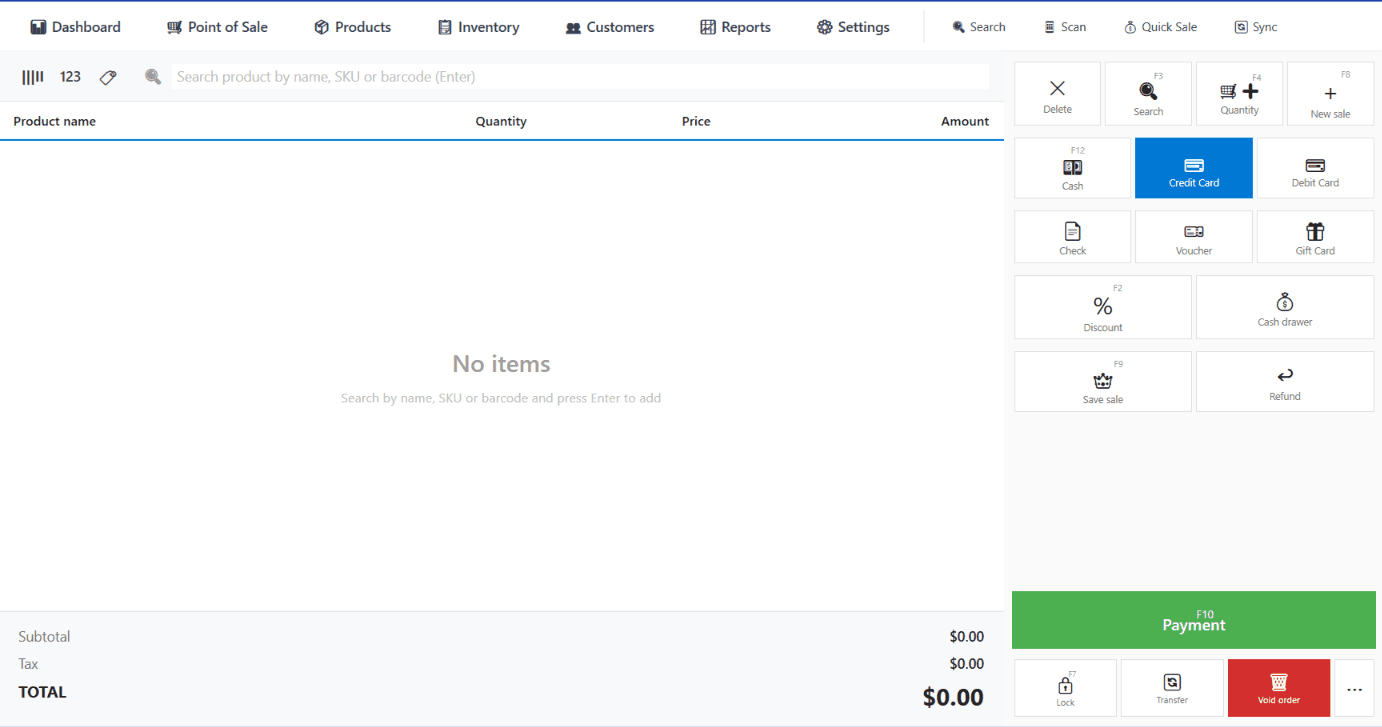Click the Delete X button
This screenshot has height=727, width=1382.
[x=1057, y=94]
